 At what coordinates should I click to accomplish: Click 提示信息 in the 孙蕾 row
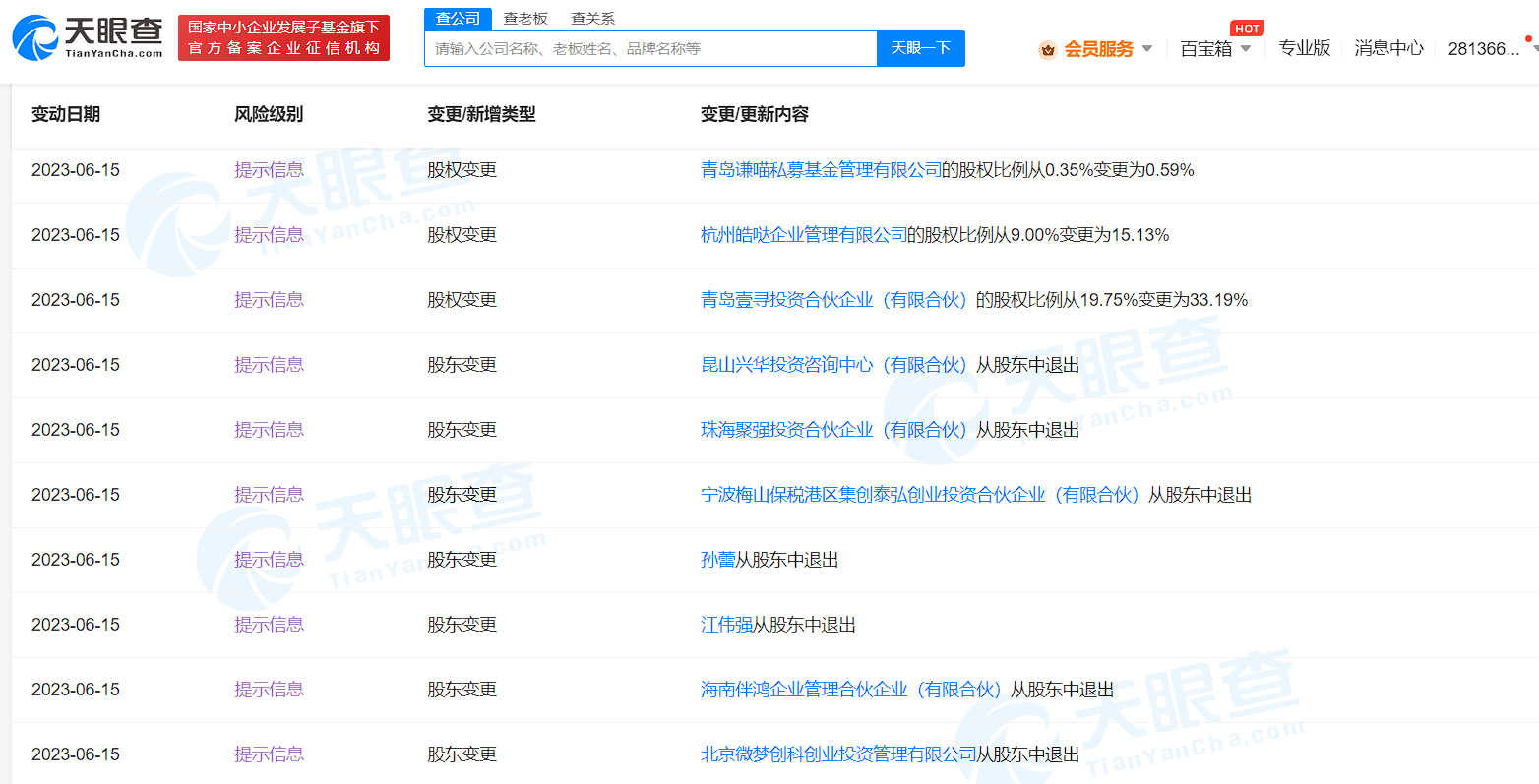coord(269,560)
